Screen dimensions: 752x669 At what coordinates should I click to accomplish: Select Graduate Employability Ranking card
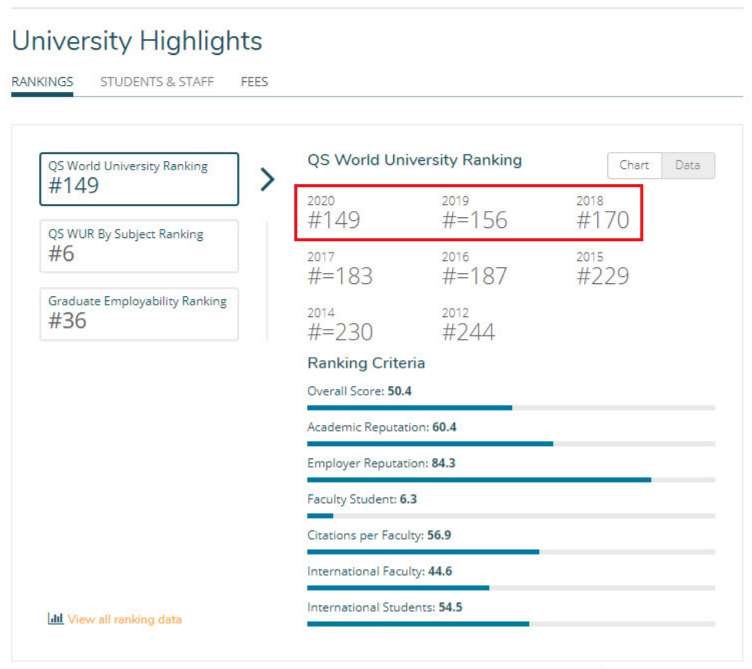coord(139,313)
